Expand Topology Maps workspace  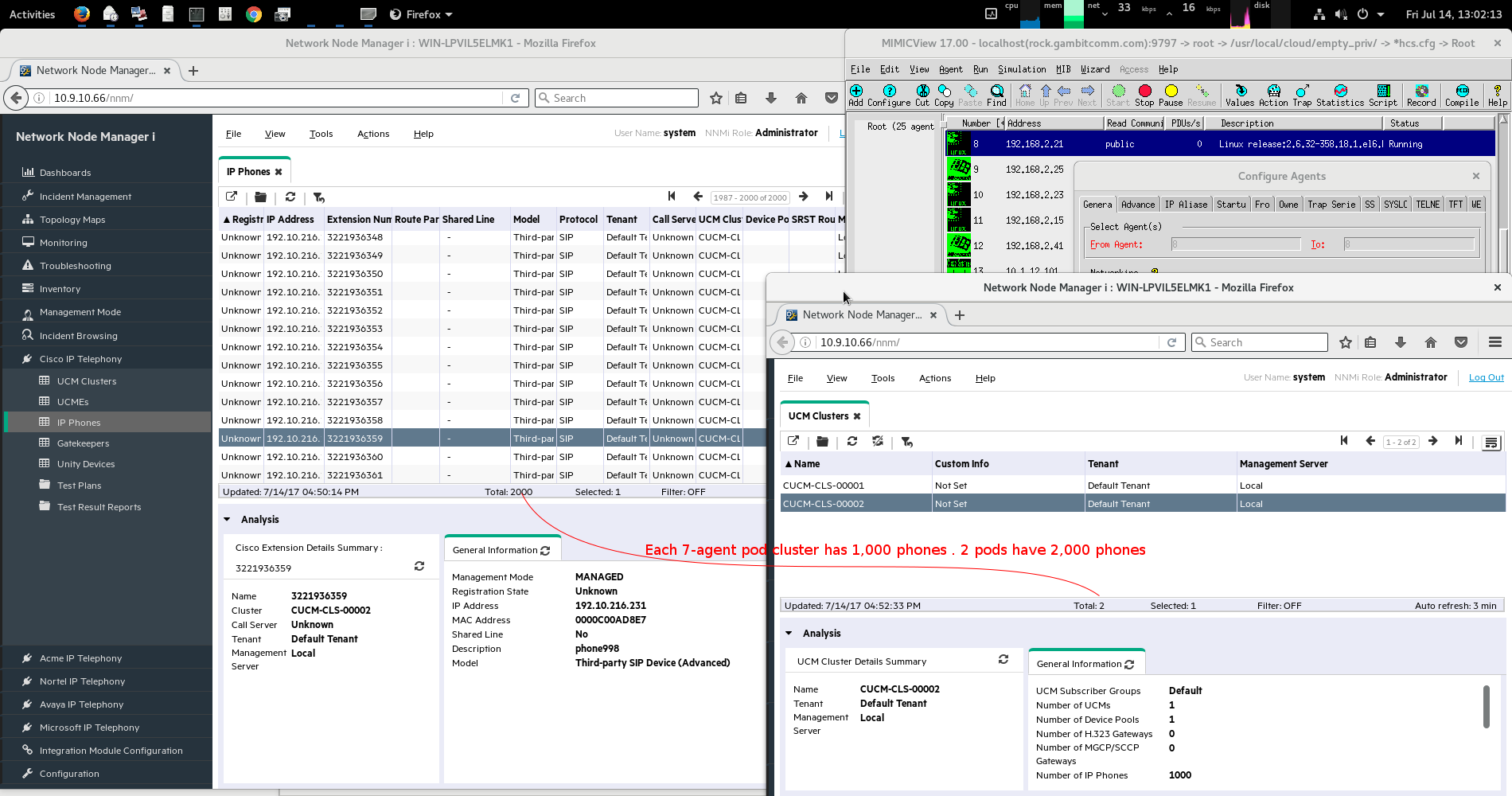pyautogui.click(x=72, y=220)
